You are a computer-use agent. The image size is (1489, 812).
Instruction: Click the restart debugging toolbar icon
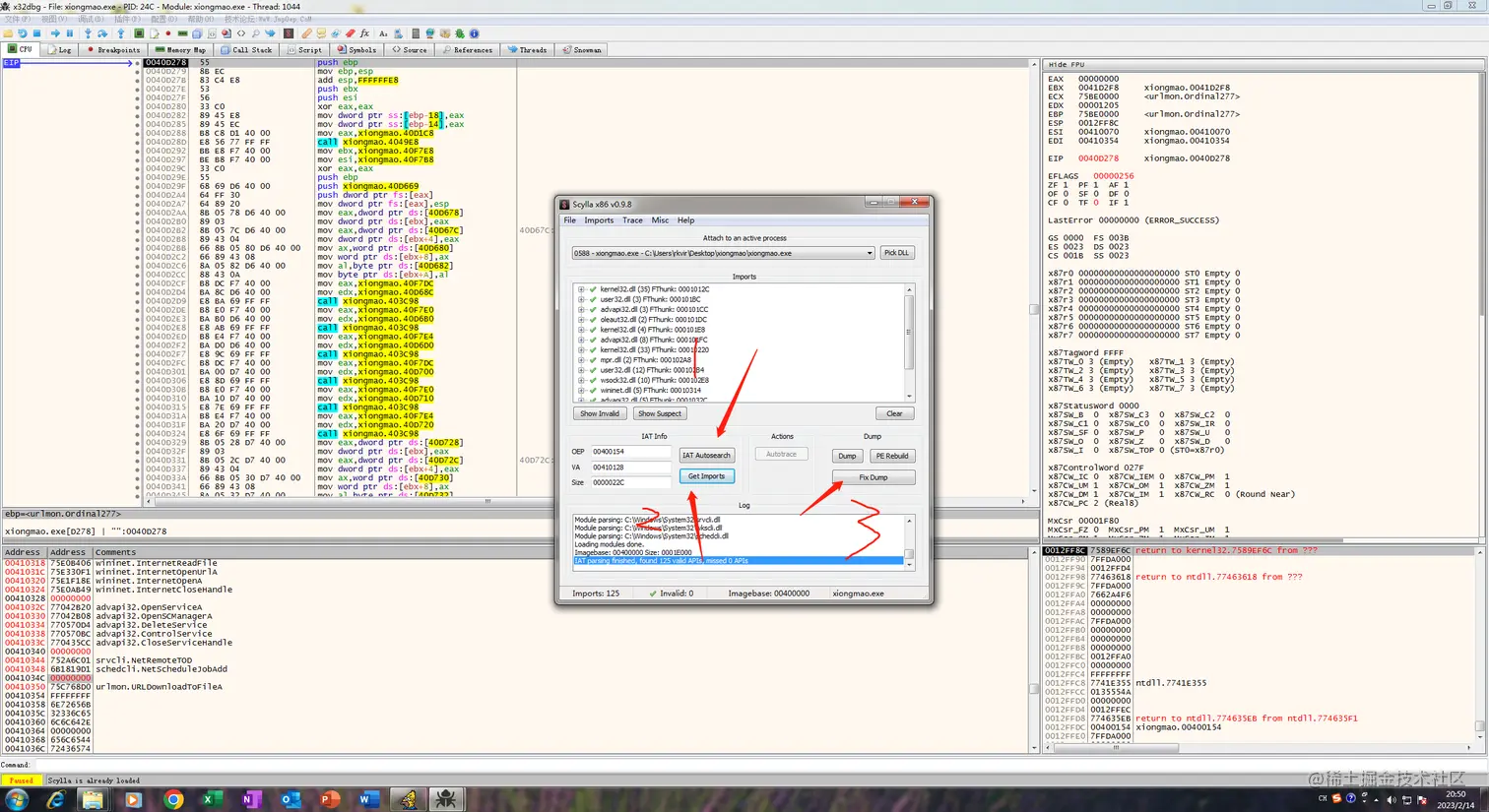tap(22, 33)
